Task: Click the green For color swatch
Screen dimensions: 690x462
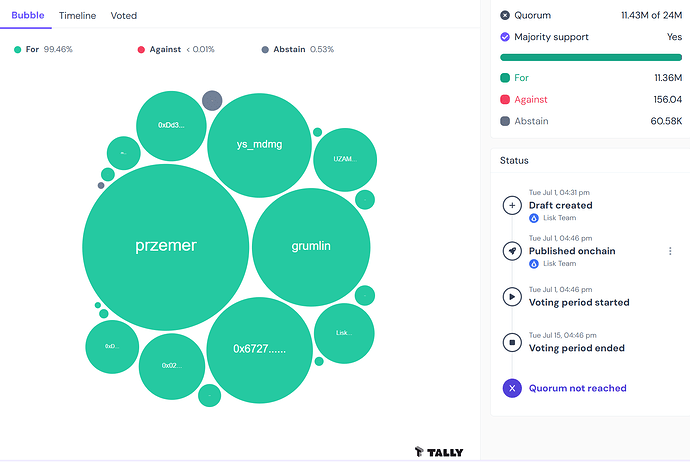Action: (505, 78)
